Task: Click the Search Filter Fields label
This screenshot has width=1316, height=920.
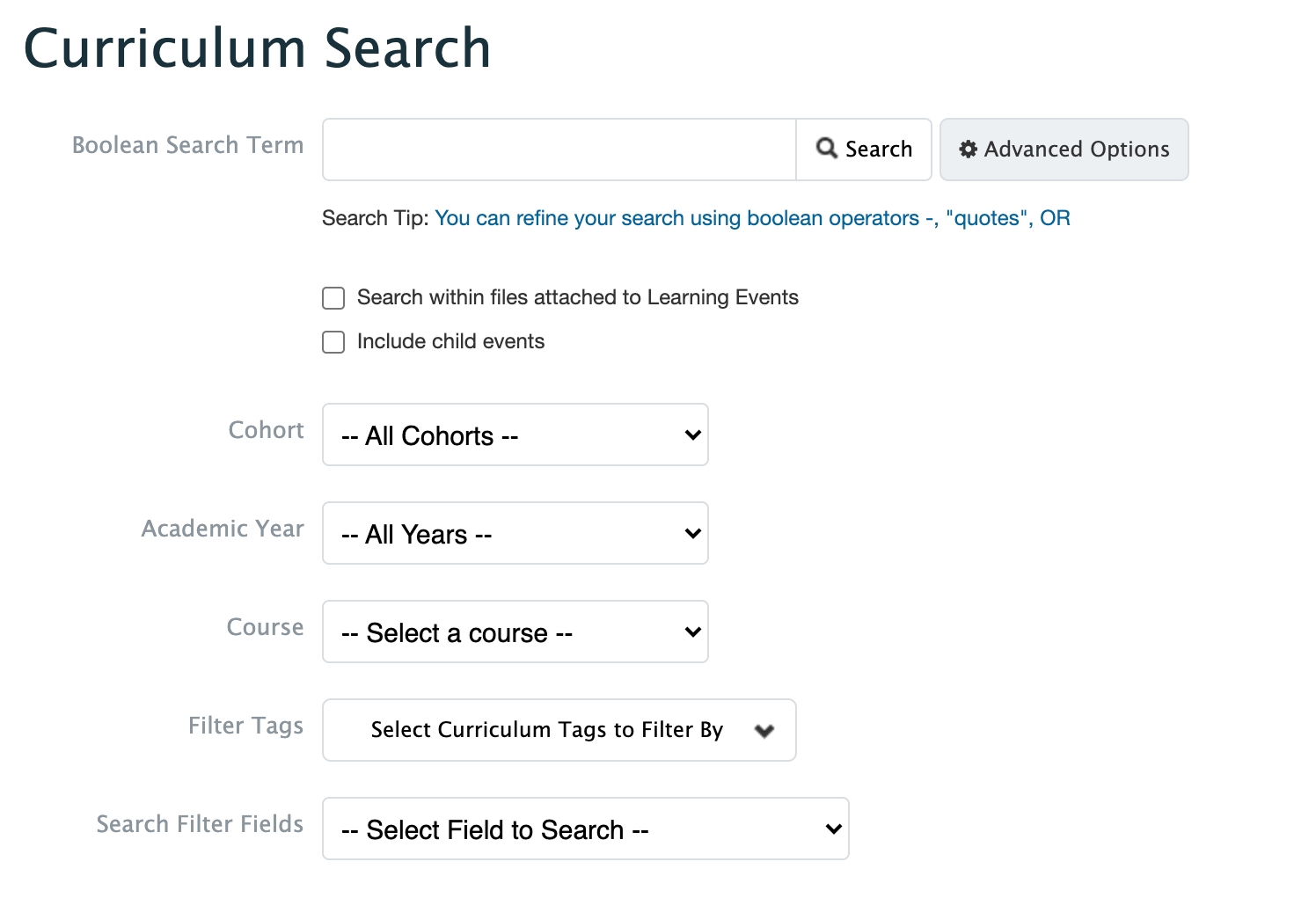Action: coord(200,824)
